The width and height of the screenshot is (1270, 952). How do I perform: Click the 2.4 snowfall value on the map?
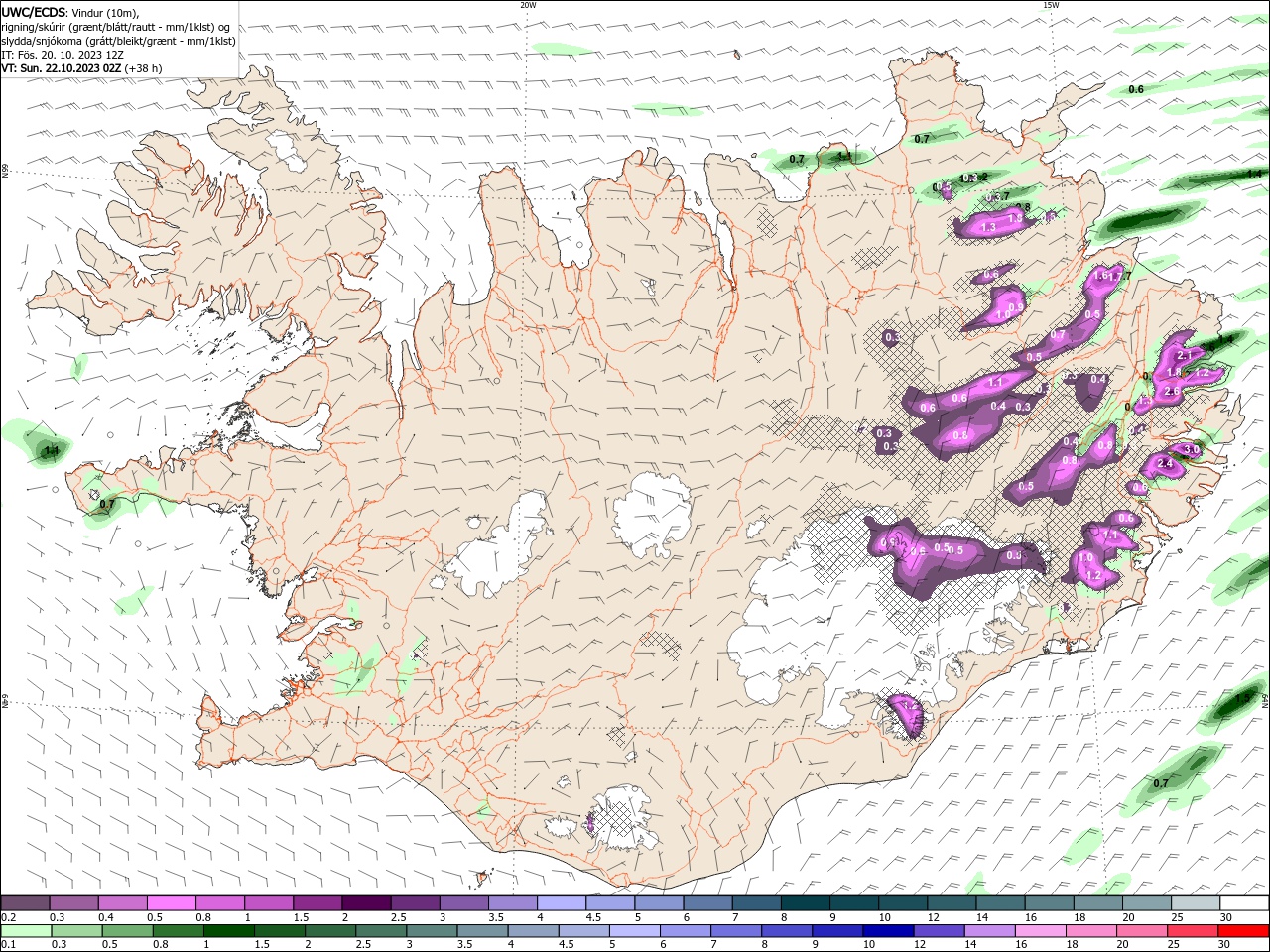pyautogui.click(x=1166, y=463)
